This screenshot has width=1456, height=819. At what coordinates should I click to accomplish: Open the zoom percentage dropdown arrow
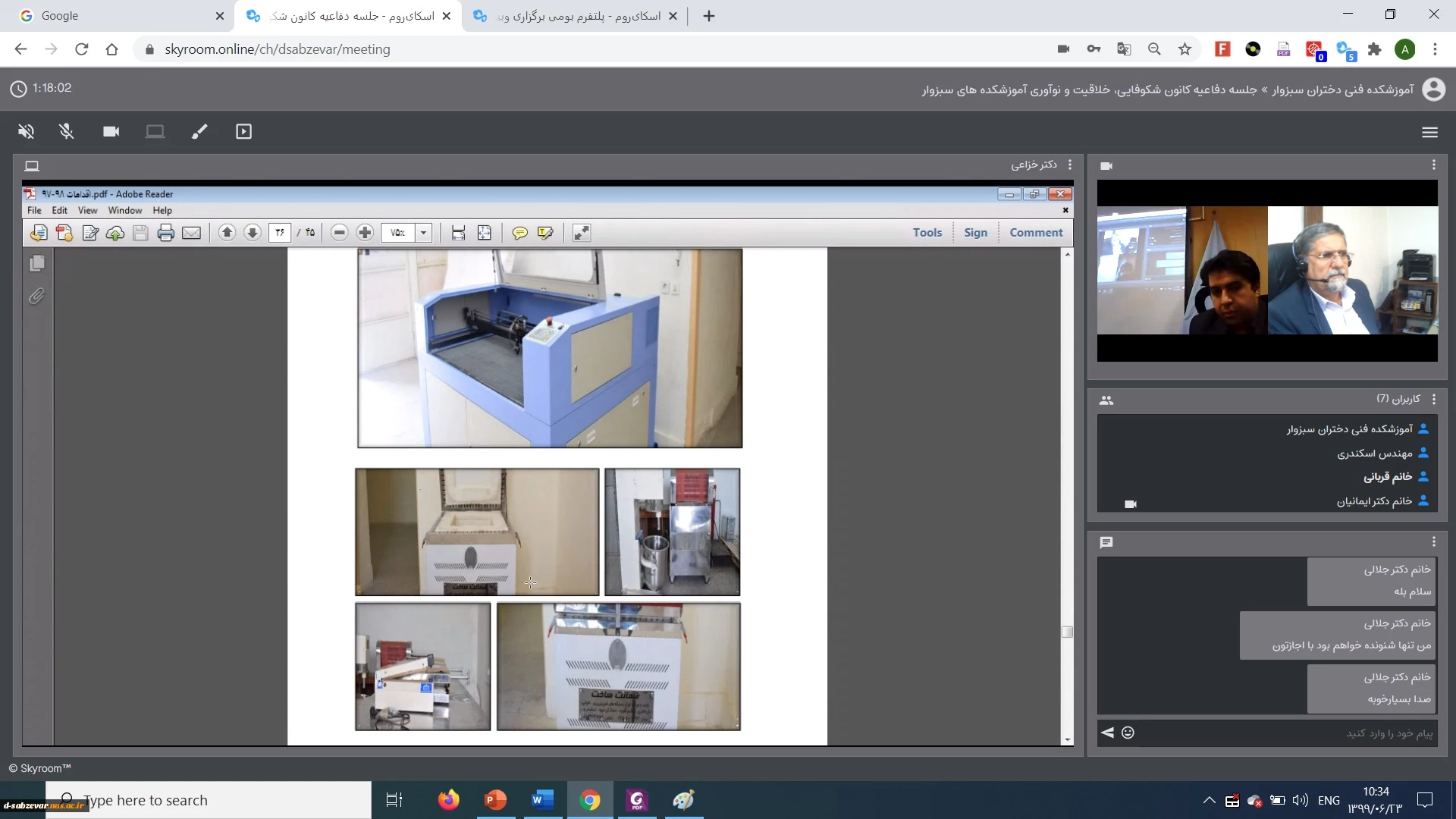click(x=424, y=233)
